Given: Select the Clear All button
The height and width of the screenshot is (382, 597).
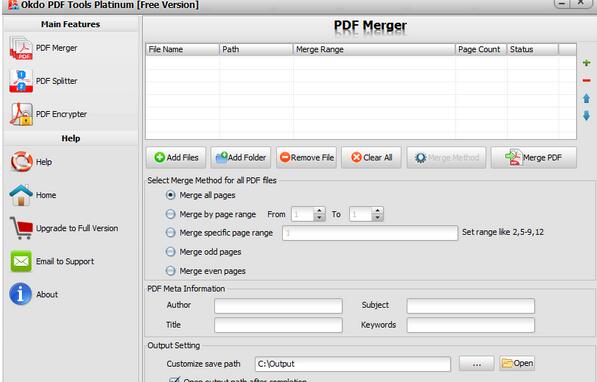Looking at the screenshot, I should coord(371,158).
